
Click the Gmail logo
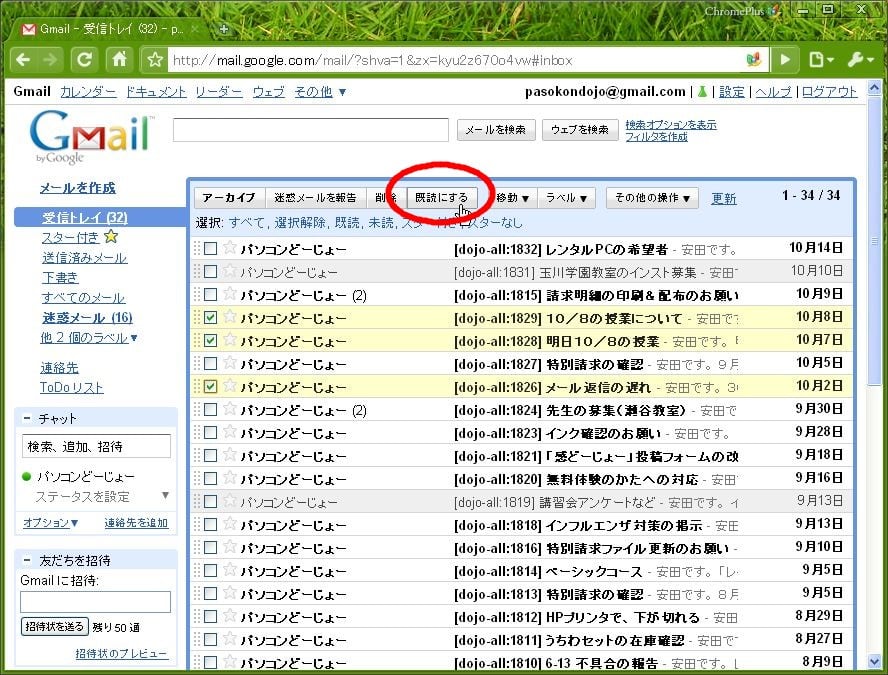(x=90, y=137)
